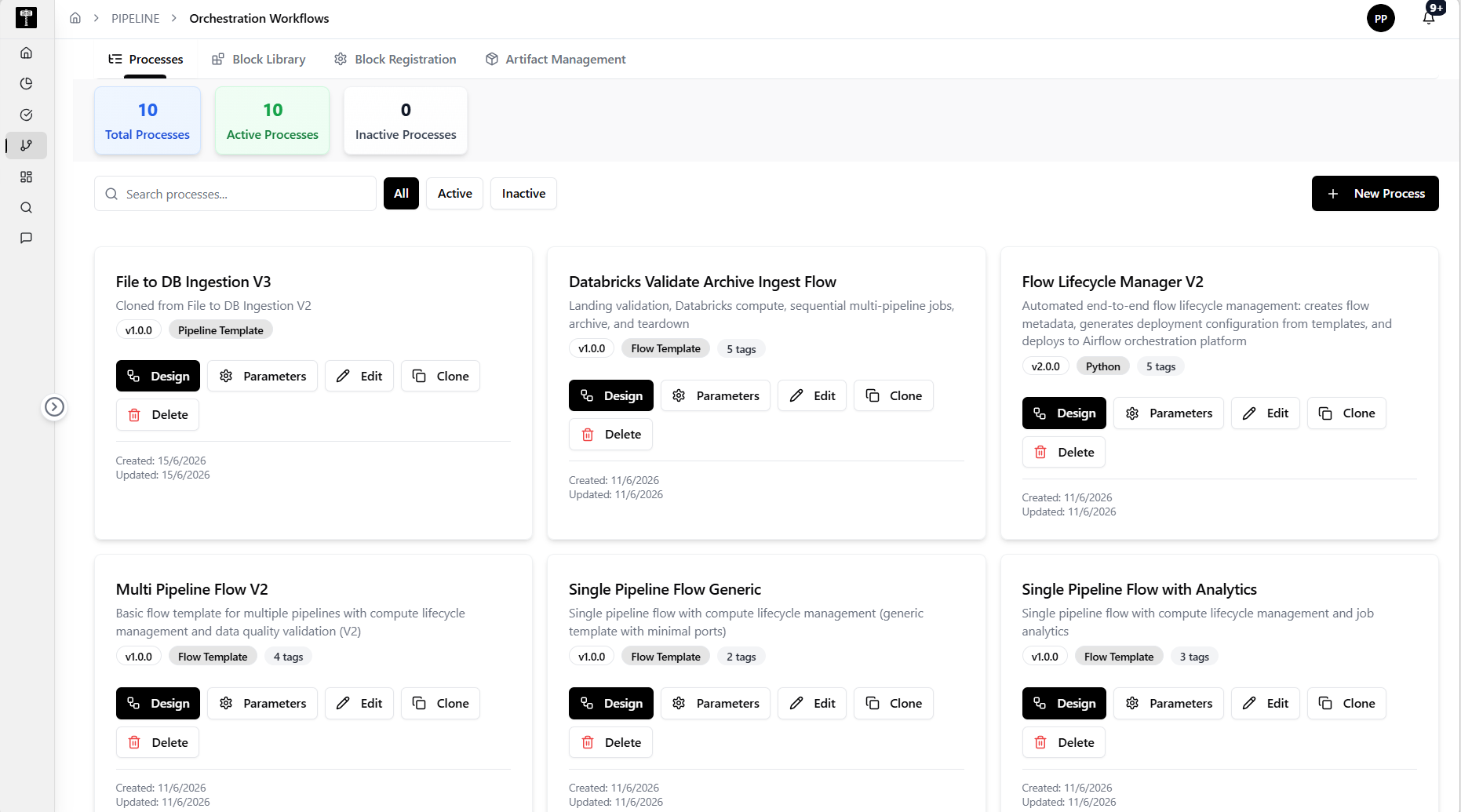The image size is (1461, 812).
Task: Click the Python badge on Flow Lifecycle Manager
Action: click(1102, 366)
